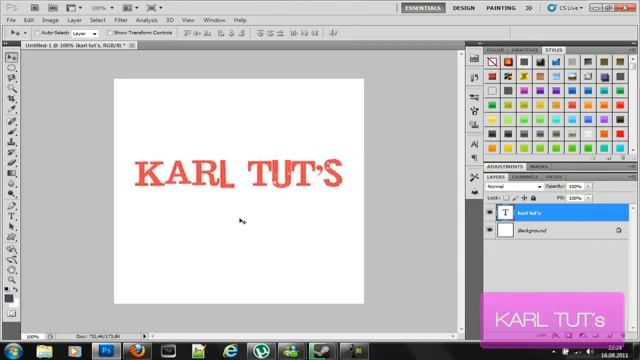Hide the karl tut's text layer
The height and width of the screenshot is (360, 640).
[x=489, y=212]
